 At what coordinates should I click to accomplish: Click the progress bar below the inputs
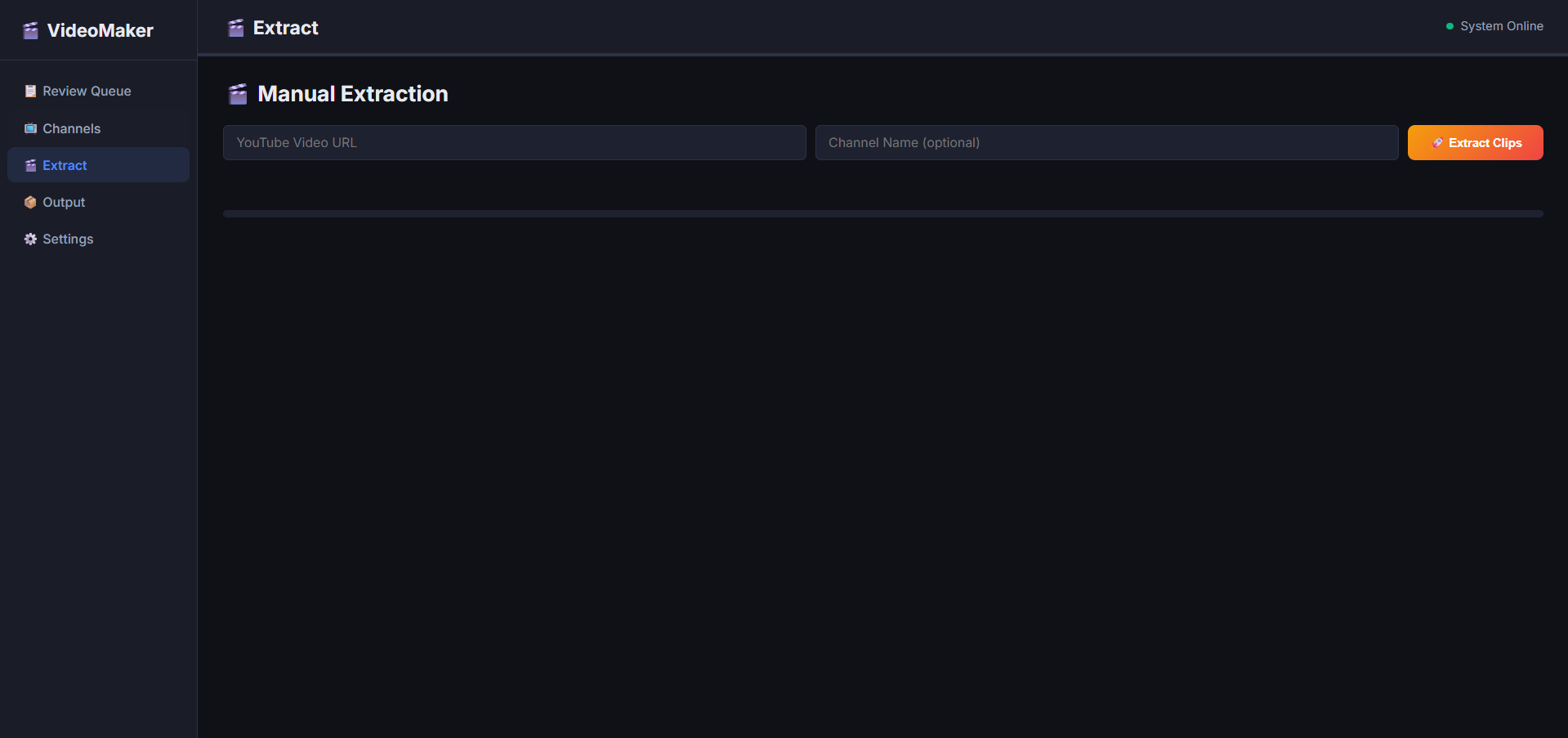[881, 213]
